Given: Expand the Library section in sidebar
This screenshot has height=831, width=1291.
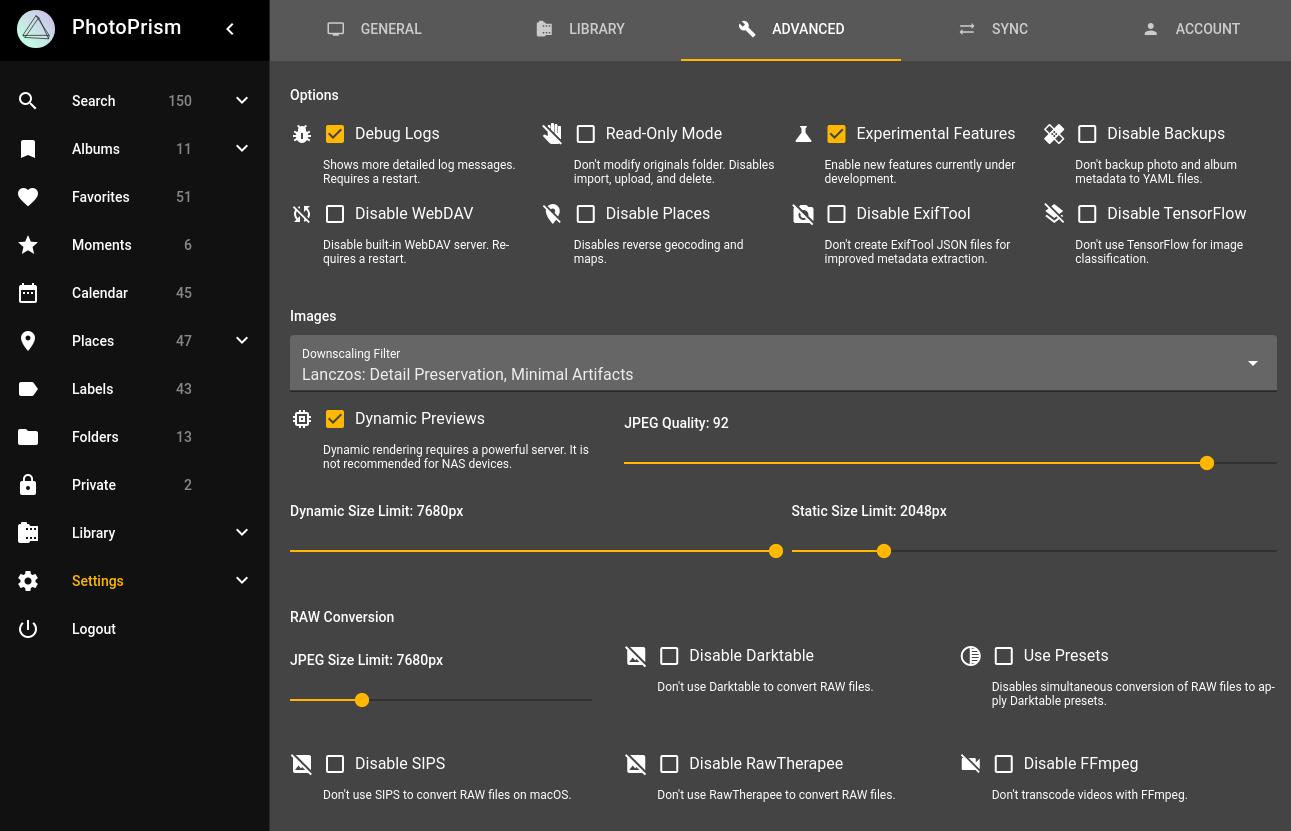Looking at the screenshot, I should click(241, 532).
